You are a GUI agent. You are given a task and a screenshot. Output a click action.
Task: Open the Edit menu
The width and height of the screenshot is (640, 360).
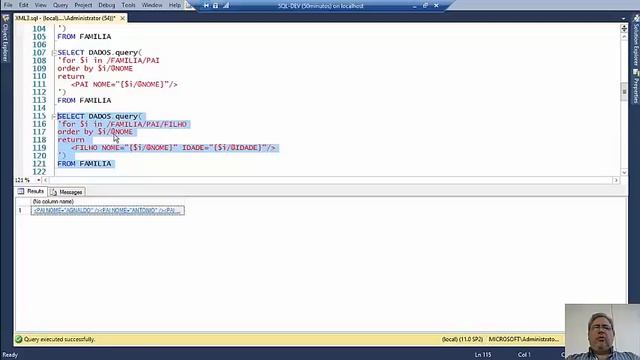[x=23, y=5]
